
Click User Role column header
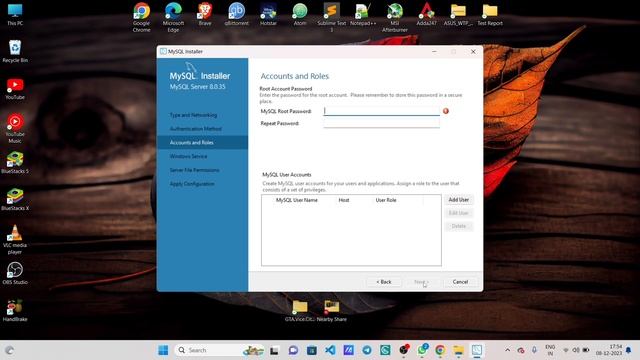click(386, 200)
